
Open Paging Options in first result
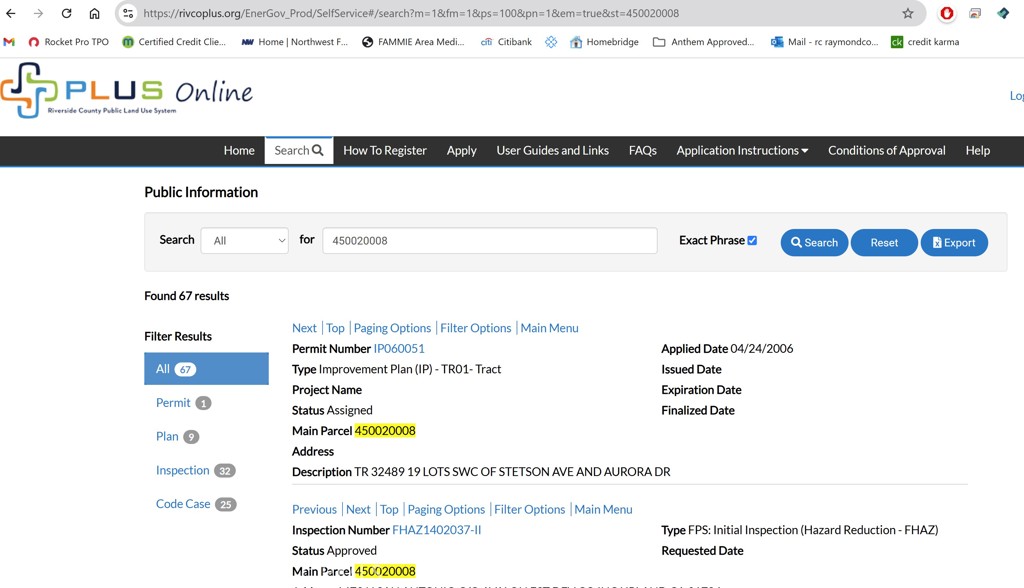(392, 328)
